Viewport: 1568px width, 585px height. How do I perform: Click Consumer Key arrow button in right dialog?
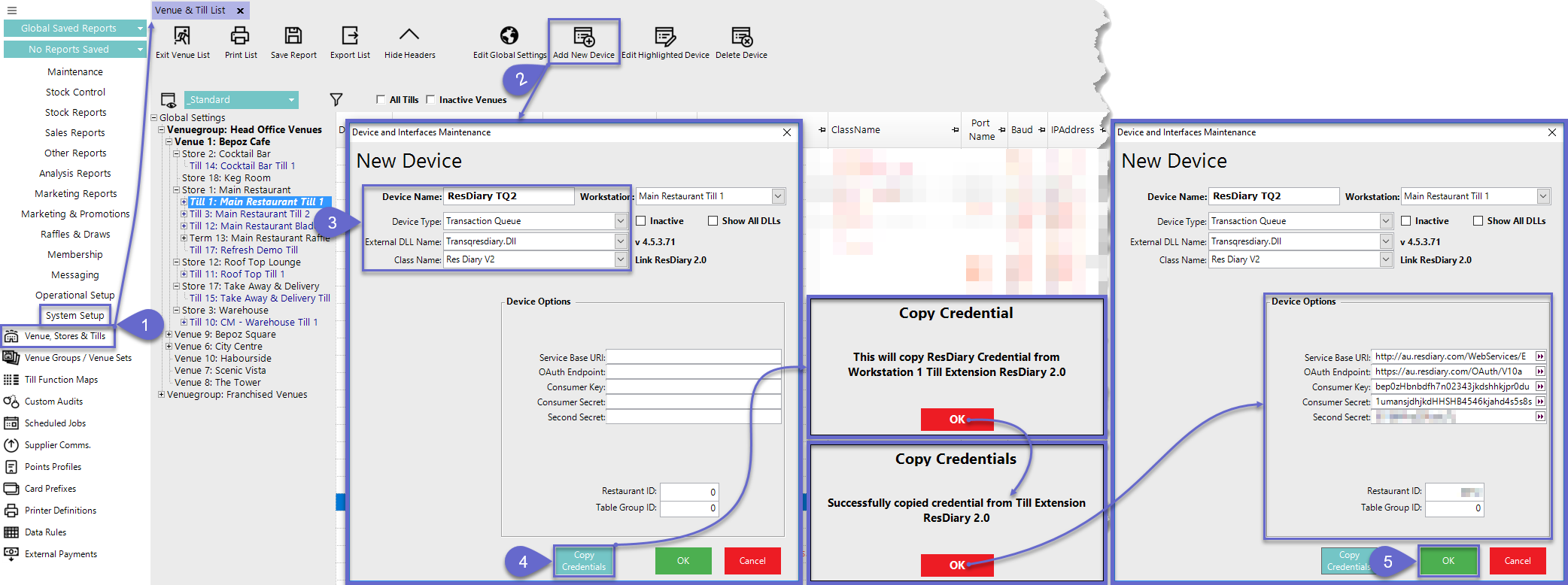[x=1540, y=386]
